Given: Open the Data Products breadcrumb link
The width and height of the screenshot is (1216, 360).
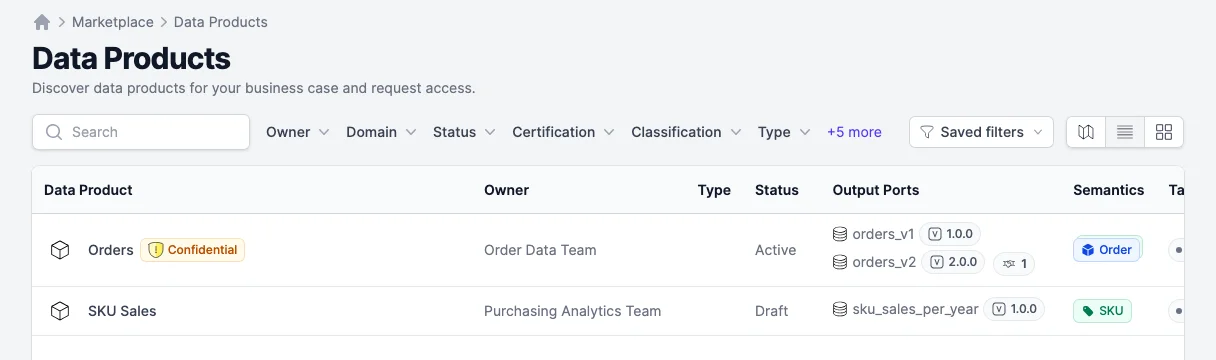Looking at the screenshot, I should point(221,21).
